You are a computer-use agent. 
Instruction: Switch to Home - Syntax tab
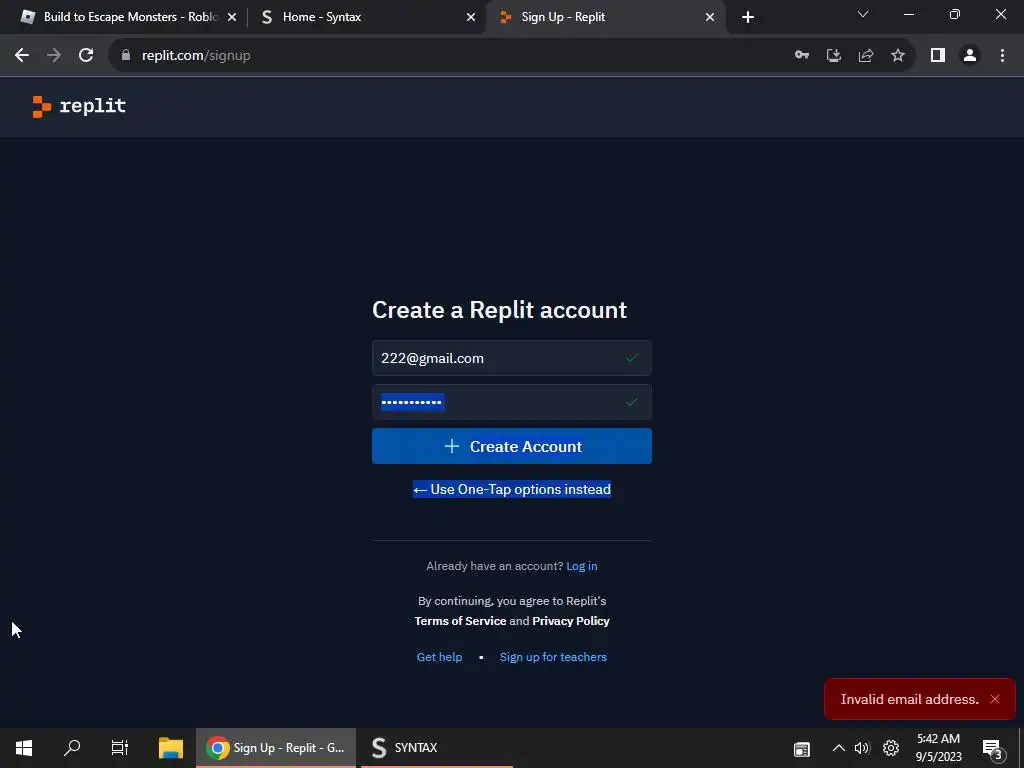366,17
